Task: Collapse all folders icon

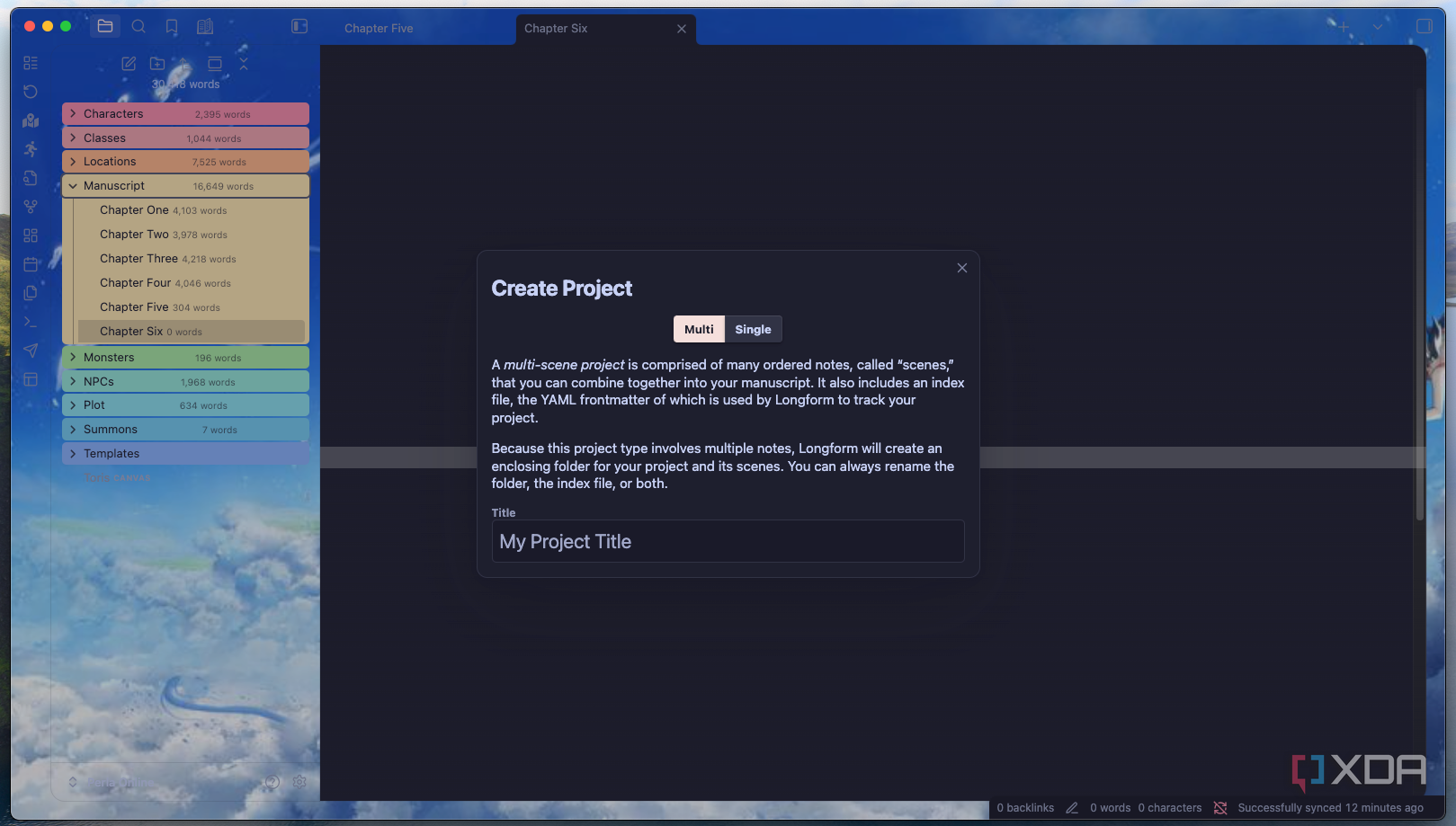Action: click(243, 63)
